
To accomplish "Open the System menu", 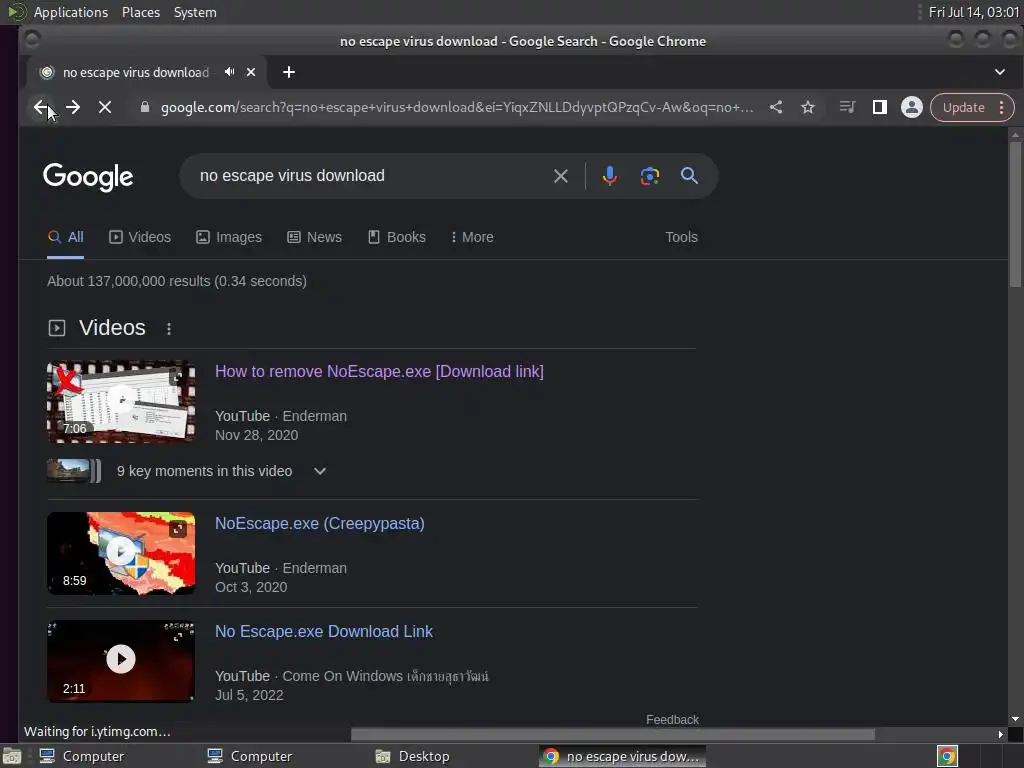I will 195,12.
